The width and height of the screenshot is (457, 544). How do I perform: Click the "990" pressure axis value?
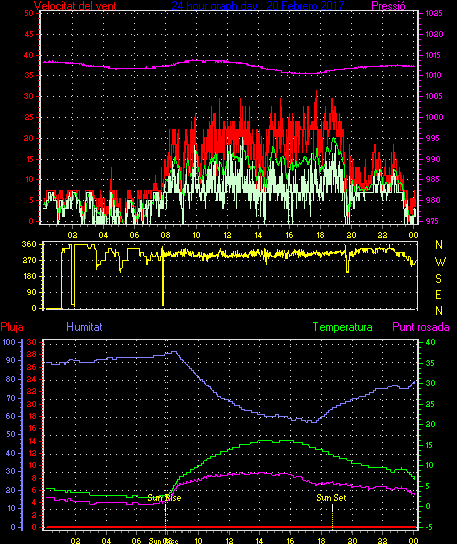coord(432,159)
